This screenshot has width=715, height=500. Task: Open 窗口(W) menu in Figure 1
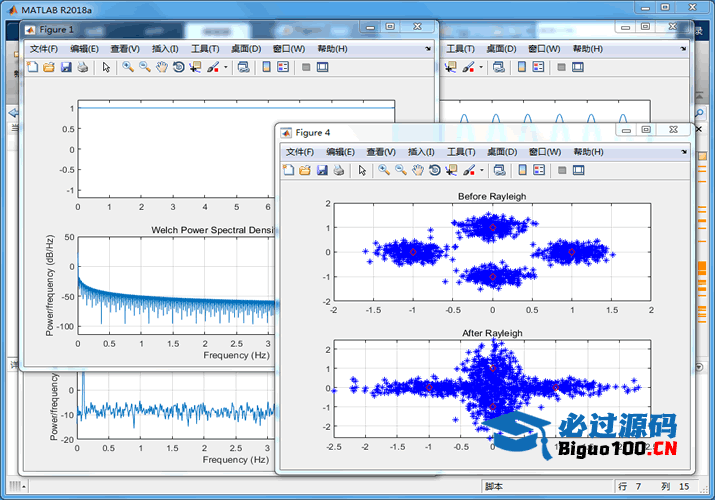[x=289, y=49]
